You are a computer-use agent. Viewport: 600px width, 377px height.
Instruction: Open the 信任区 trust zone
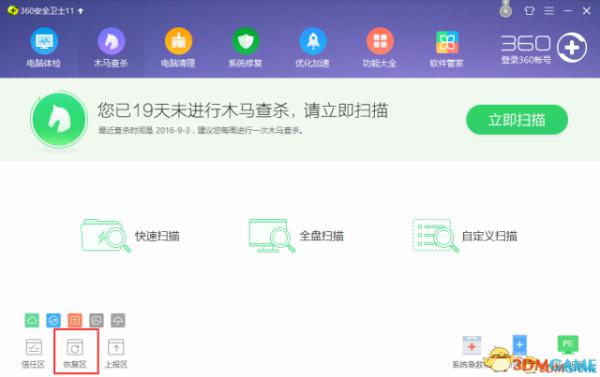[33, 353]
